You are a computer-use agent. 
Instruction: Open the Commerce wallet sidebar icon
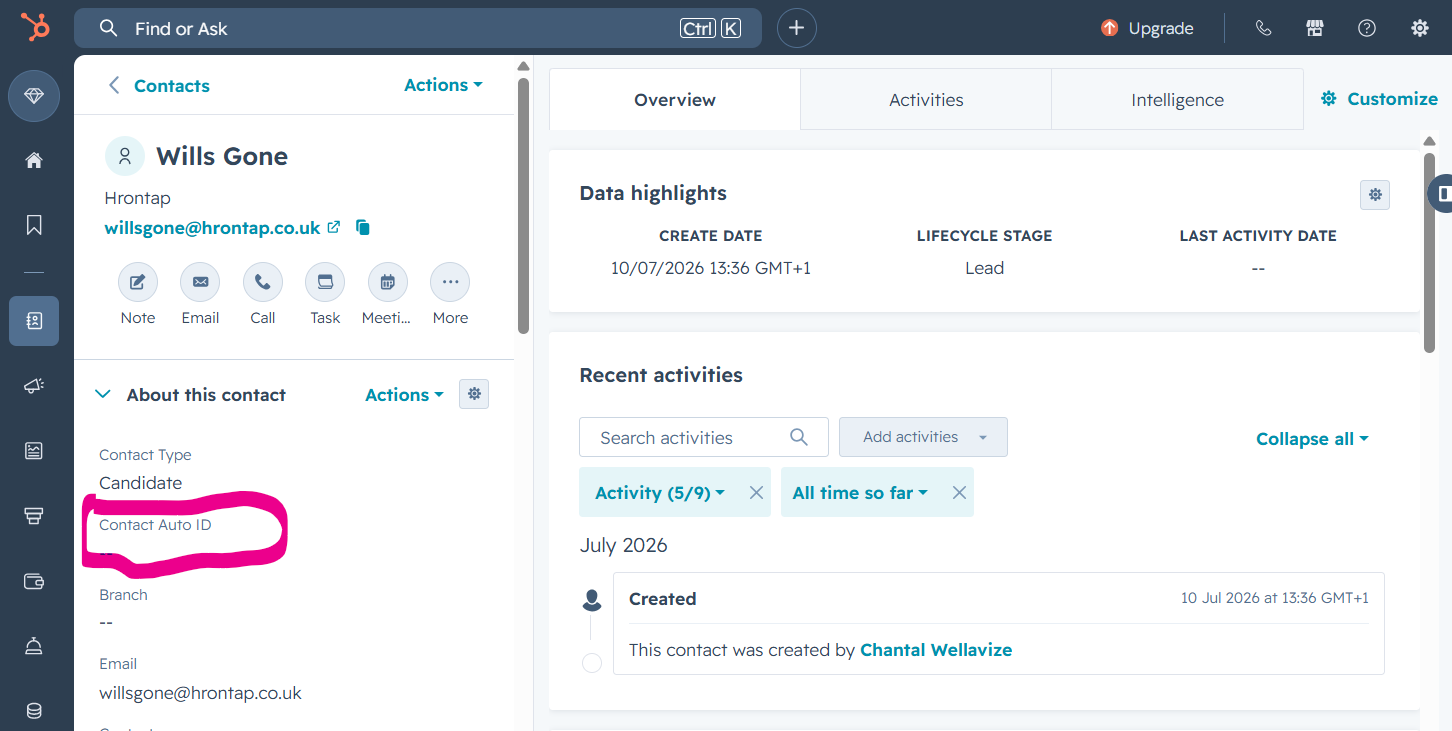34,581
